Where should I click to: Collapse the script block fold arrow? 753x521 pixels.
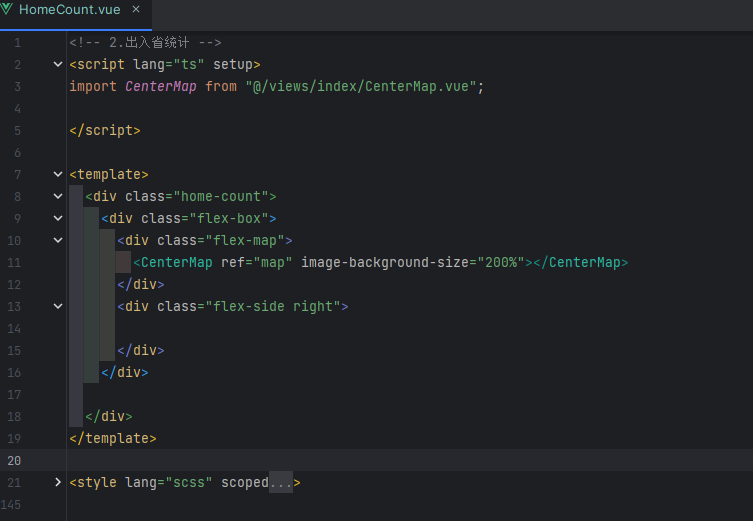(58, 65)
